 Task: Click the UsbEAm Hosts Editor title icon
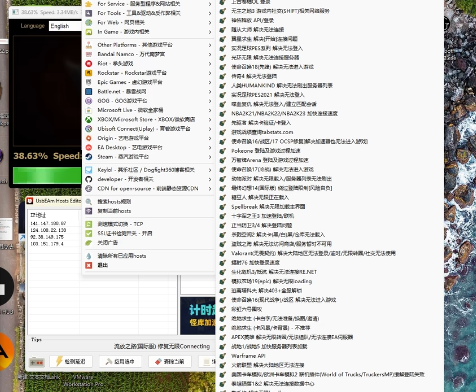click(30, 201)
